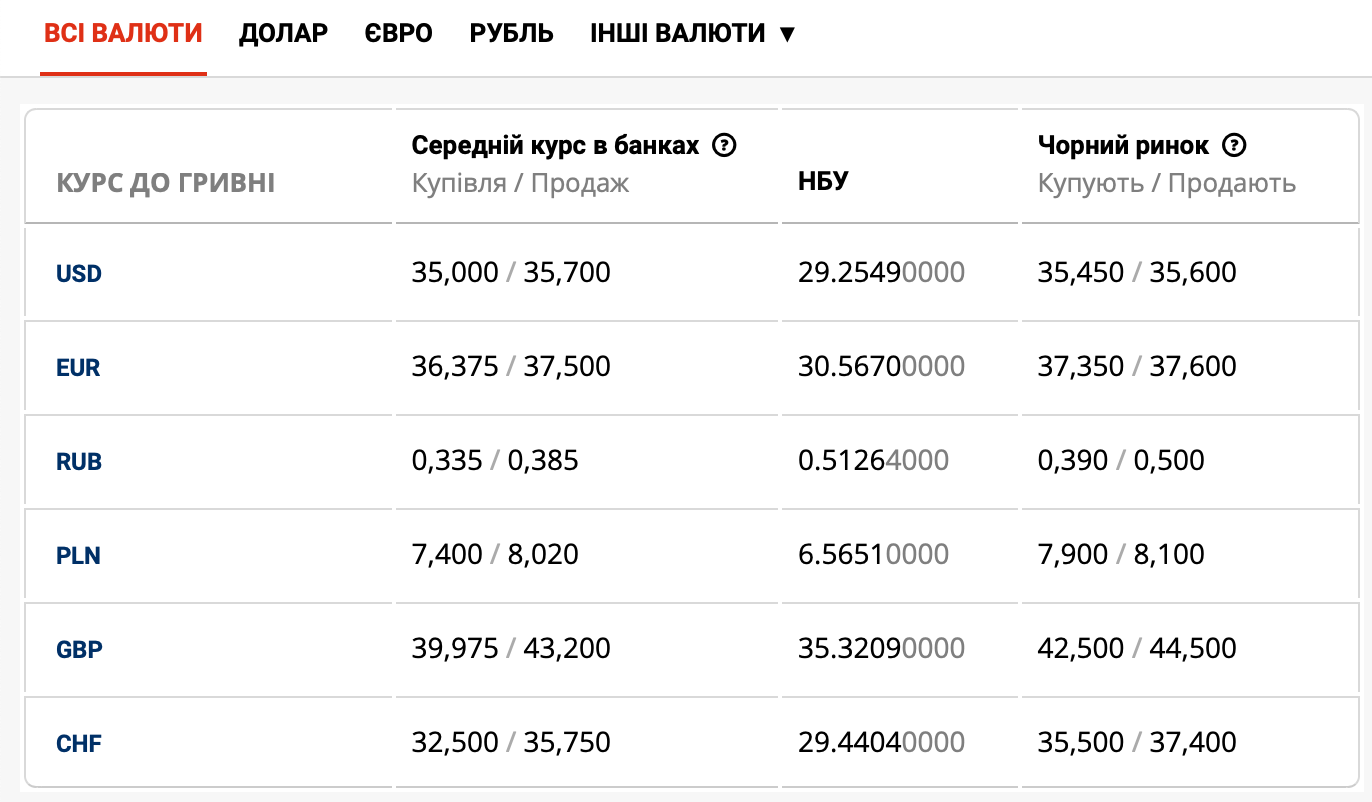Click question mark icon beside Чорний ринок

pyautogui.click(x=1235, y=146)
